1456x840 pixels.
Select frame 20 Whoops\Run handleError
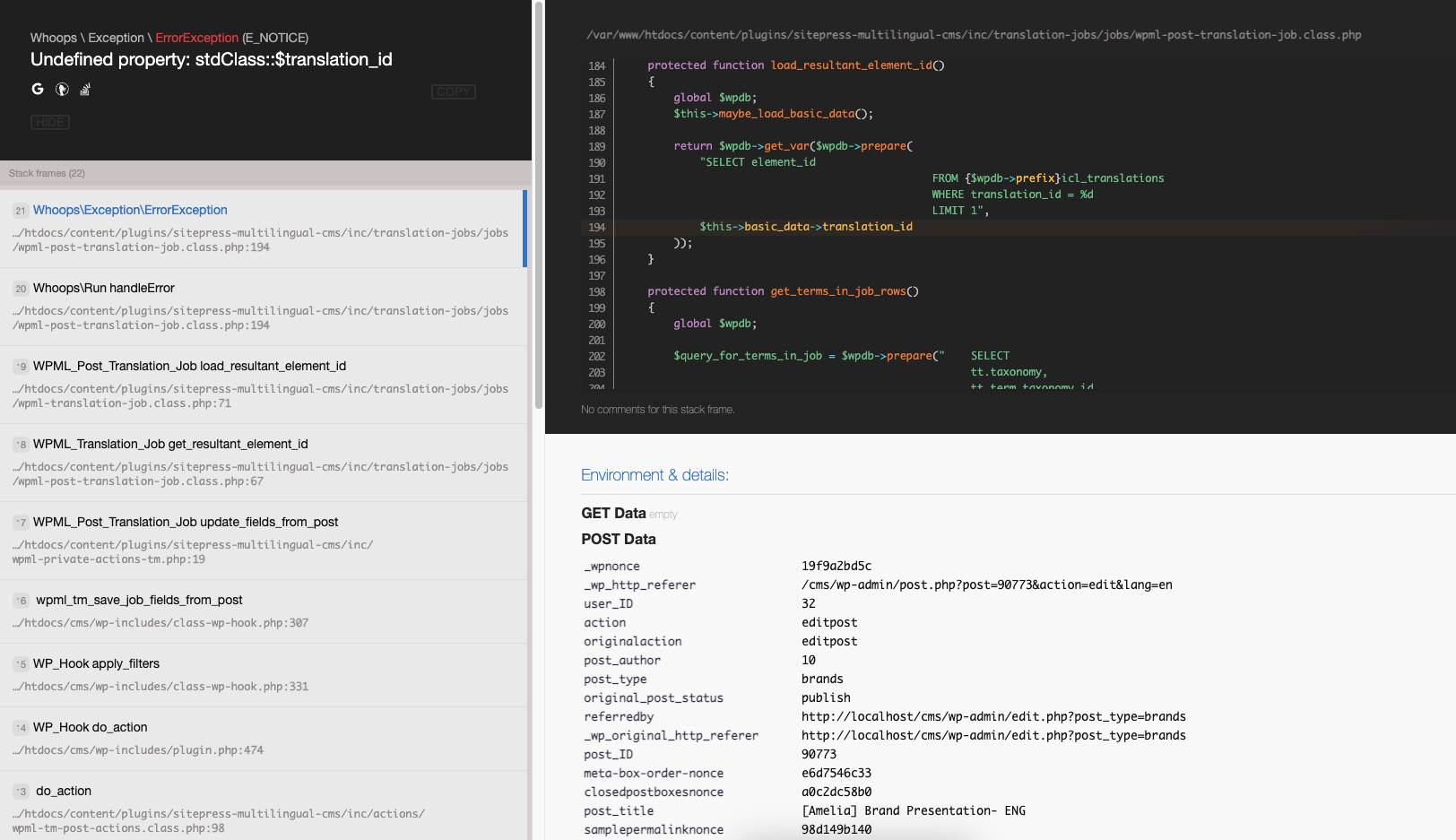click(262, 307)
